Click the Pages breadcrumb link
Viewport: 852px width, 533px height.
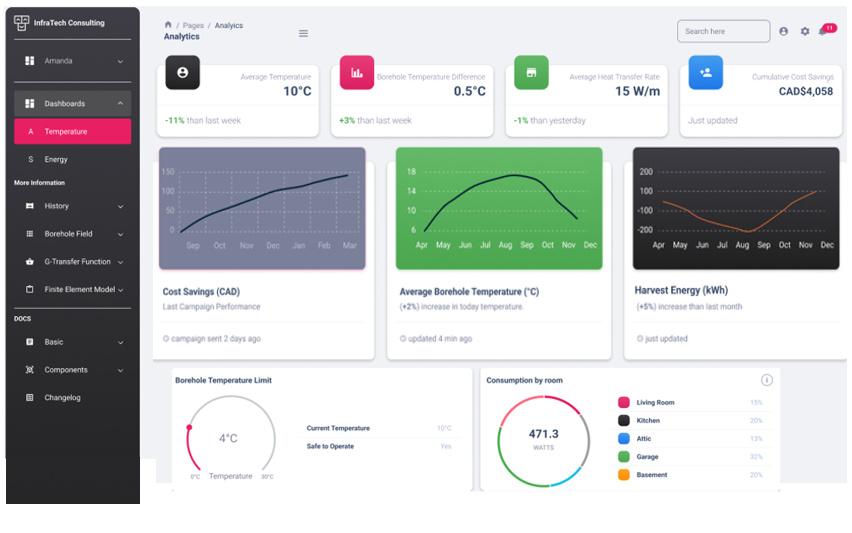[193, 25]
